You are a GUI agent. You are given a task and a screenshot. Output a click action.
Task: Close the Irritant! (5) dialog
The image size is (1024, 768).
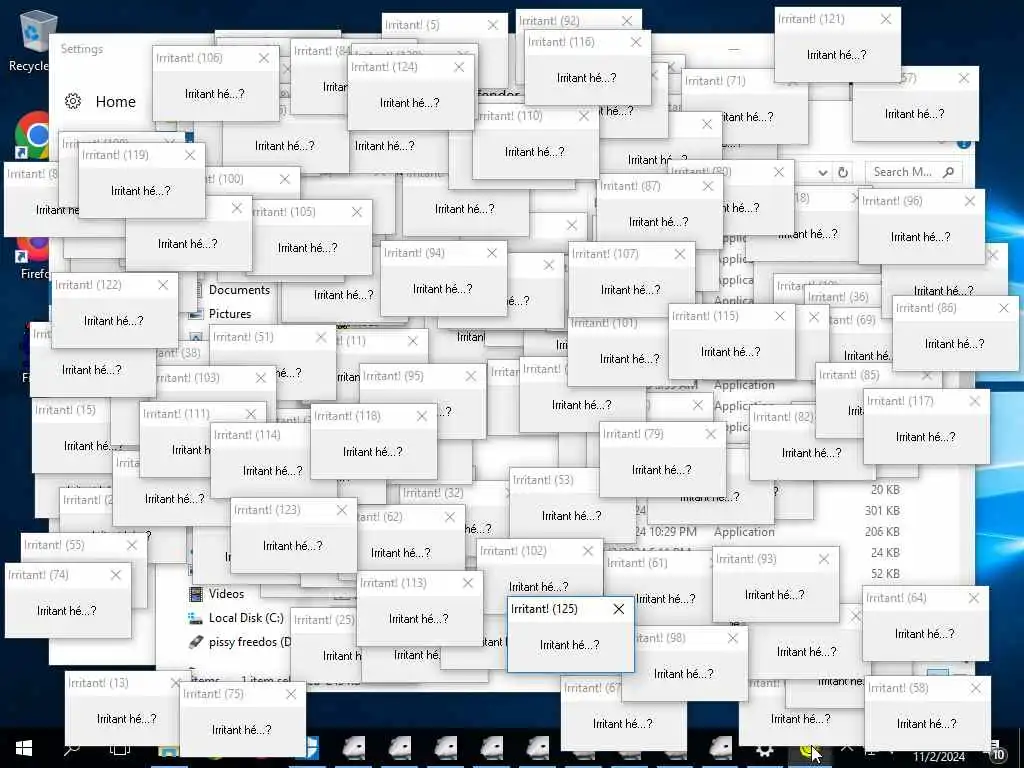pos(493,25)
